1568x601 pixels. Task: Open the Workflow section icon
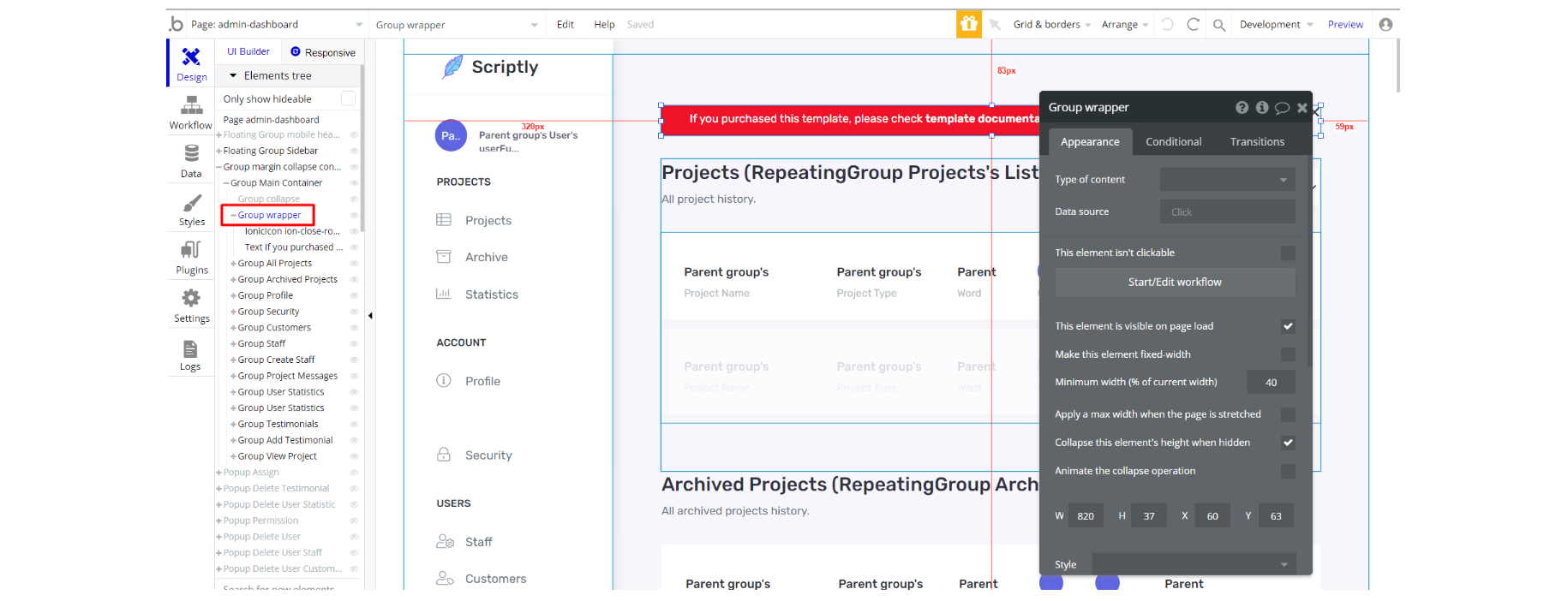click(191, 105)
